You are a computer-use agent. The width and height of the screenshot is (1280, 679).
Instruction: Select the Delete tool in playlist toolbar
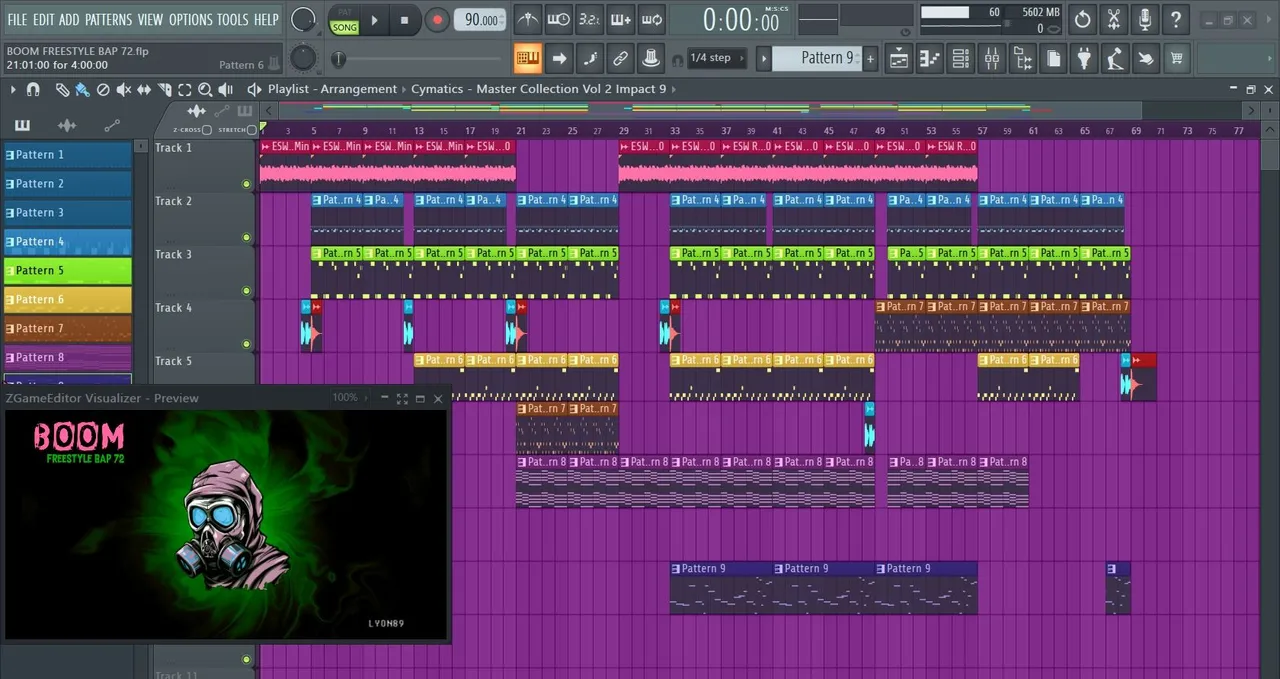pyautogui.click(x=103, y=89)
